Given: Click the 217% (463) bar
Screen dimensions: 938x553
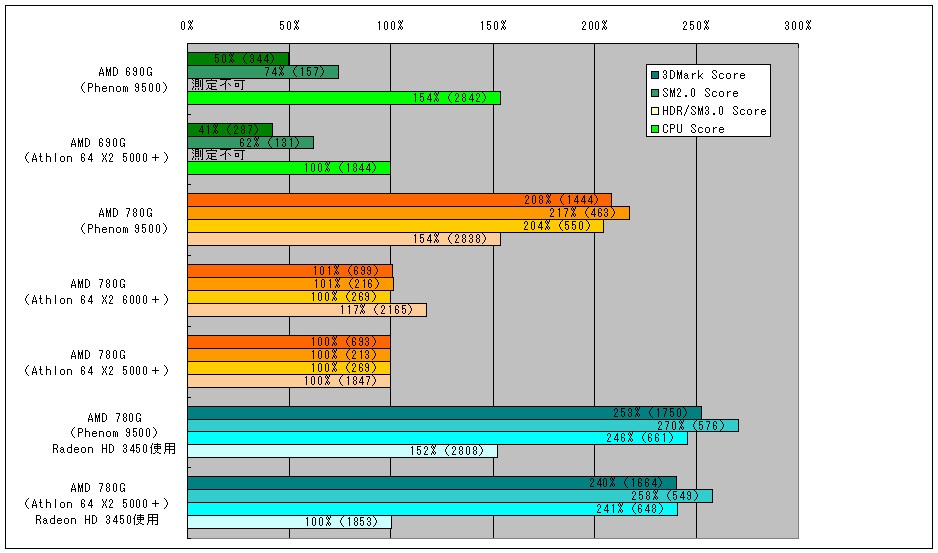Looking at the screenshot, I should (x=409, y=213).
